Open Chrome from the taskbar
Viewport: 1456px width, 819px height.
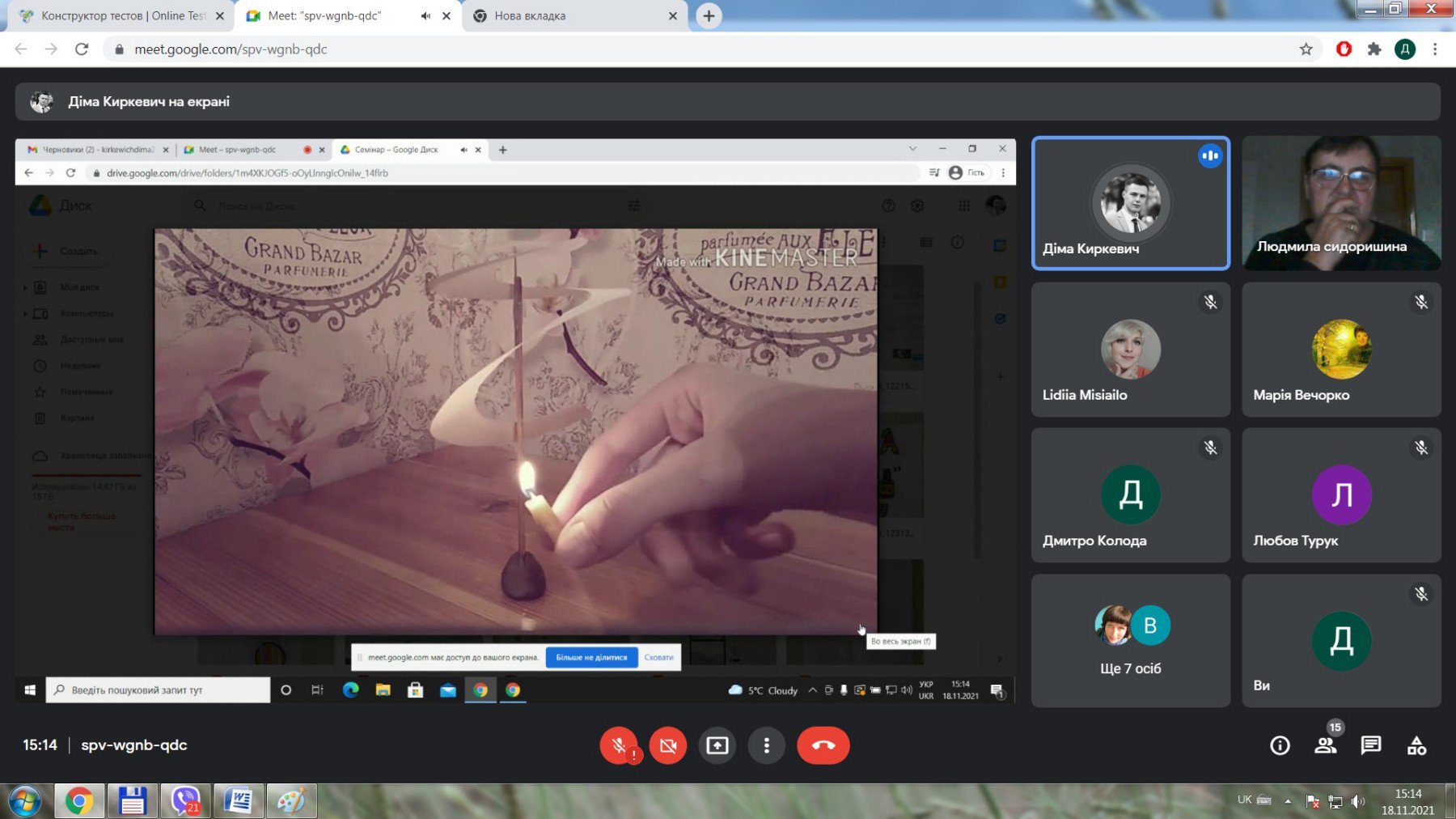pos(78,801)
